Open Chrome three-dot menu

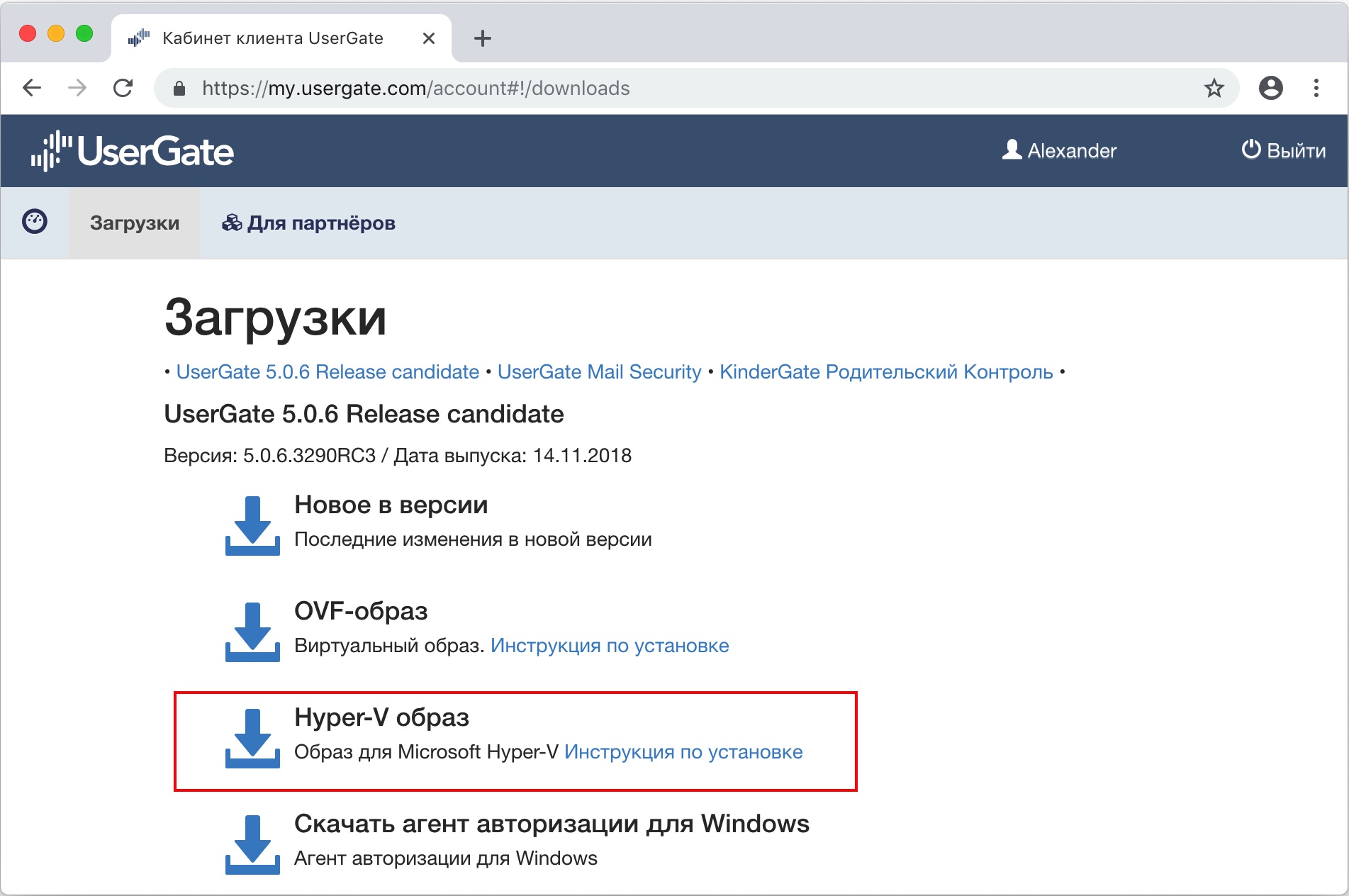(1316, 88)
